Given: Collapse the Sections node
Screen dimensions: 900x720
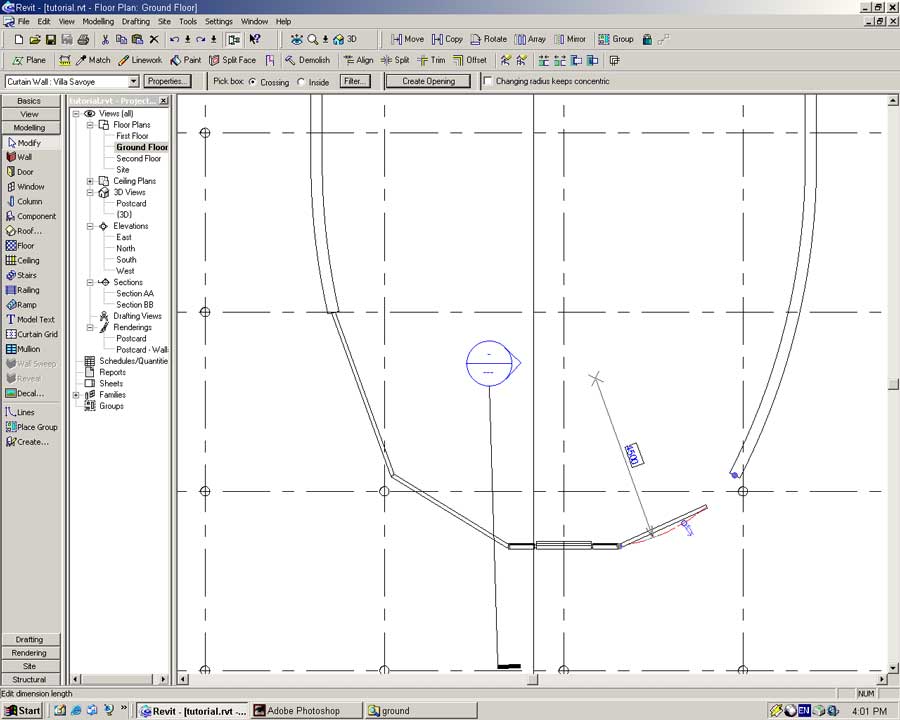Looking at the screenshot, I should (x=90, y=282).
